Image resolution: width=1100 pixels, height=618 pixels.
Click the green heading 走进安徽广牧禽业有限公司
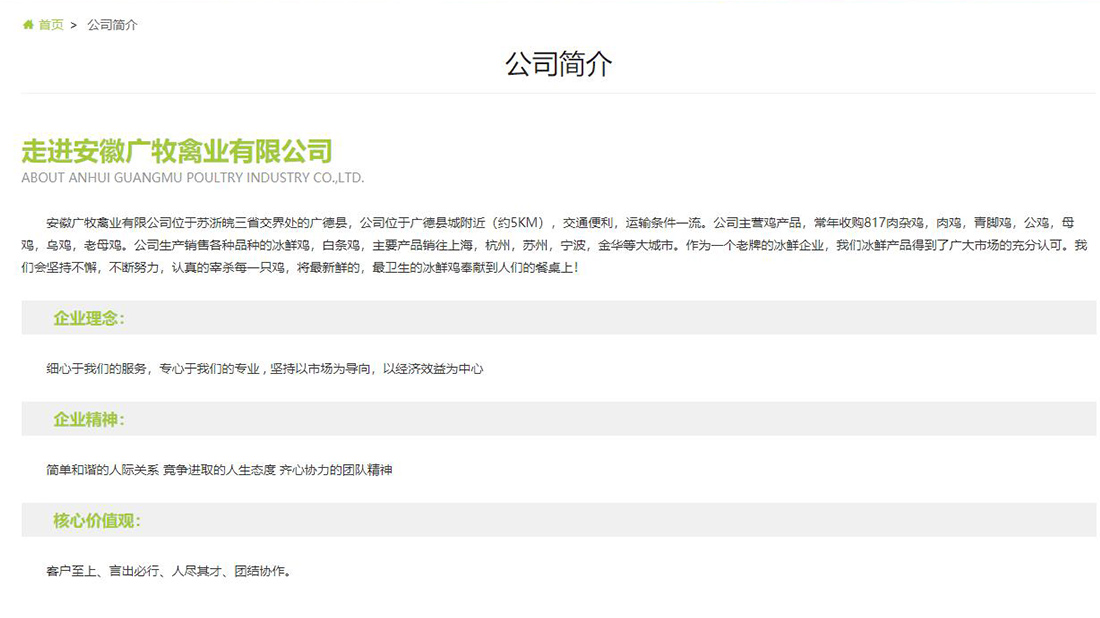(176, 152)
